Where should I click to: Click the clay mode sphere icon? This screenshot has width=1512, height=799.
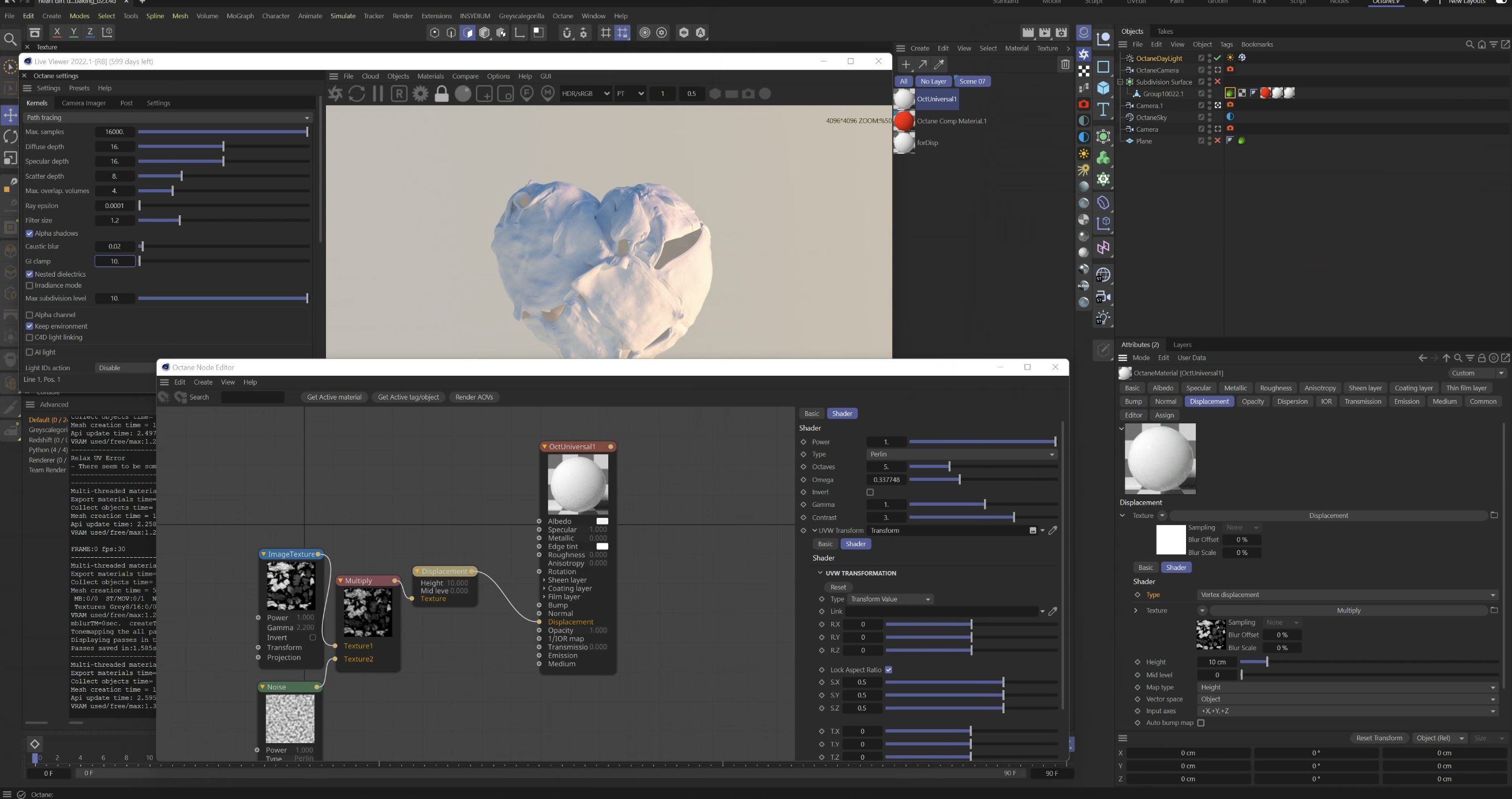click(463, 94)
